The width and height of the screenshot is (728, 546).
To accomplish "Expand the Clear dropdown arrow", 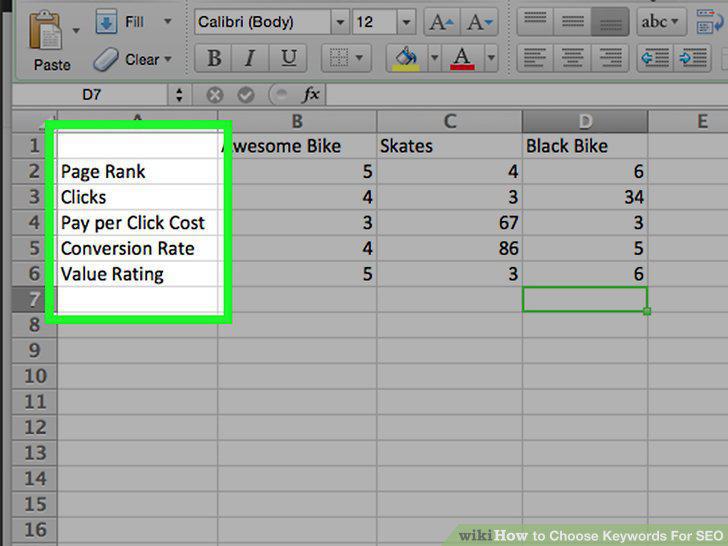I will click(x=168, y=59).
